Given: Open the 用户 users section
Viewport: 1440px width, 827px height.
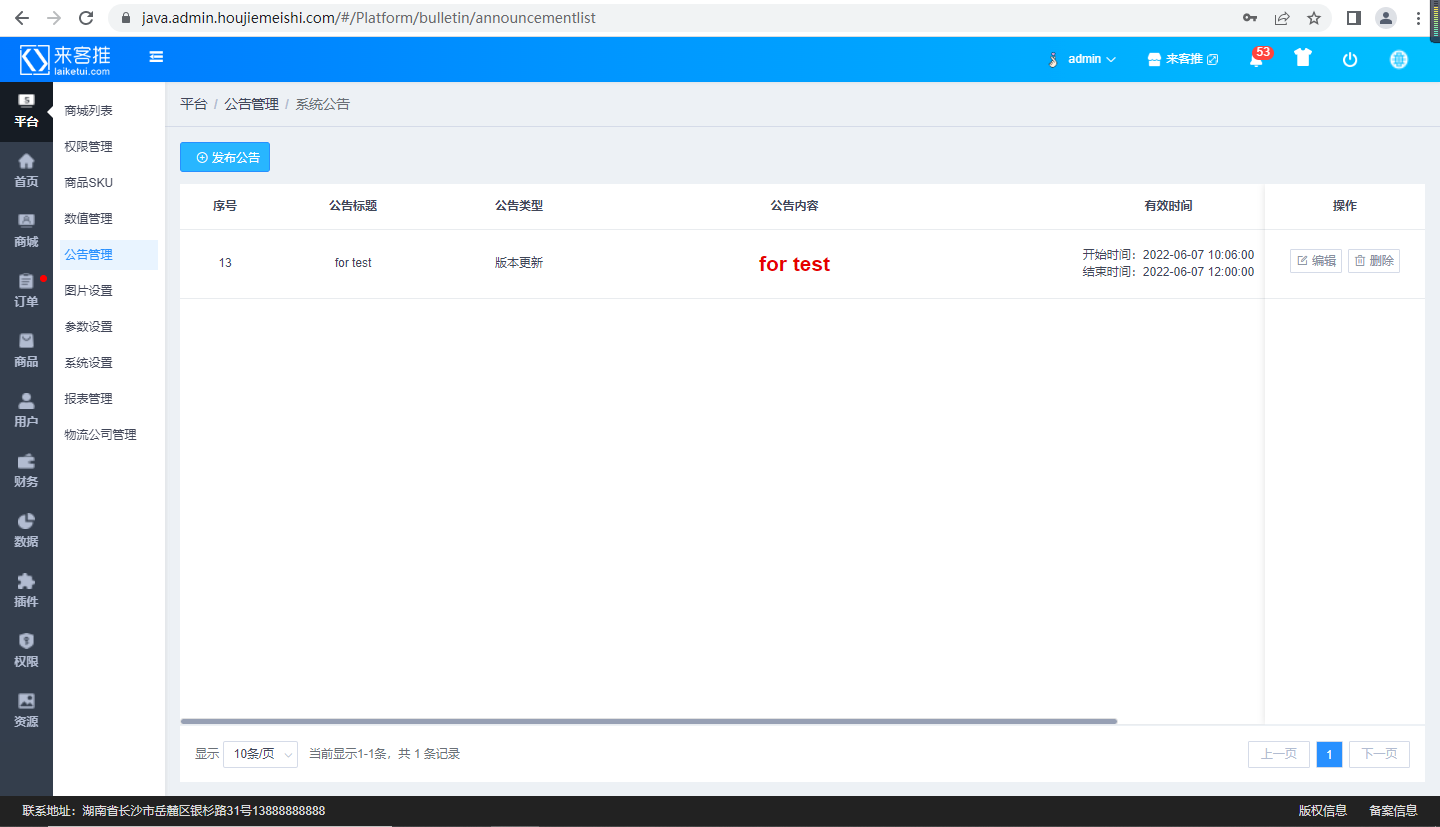Looking at the screenshot, I should 26,411.
